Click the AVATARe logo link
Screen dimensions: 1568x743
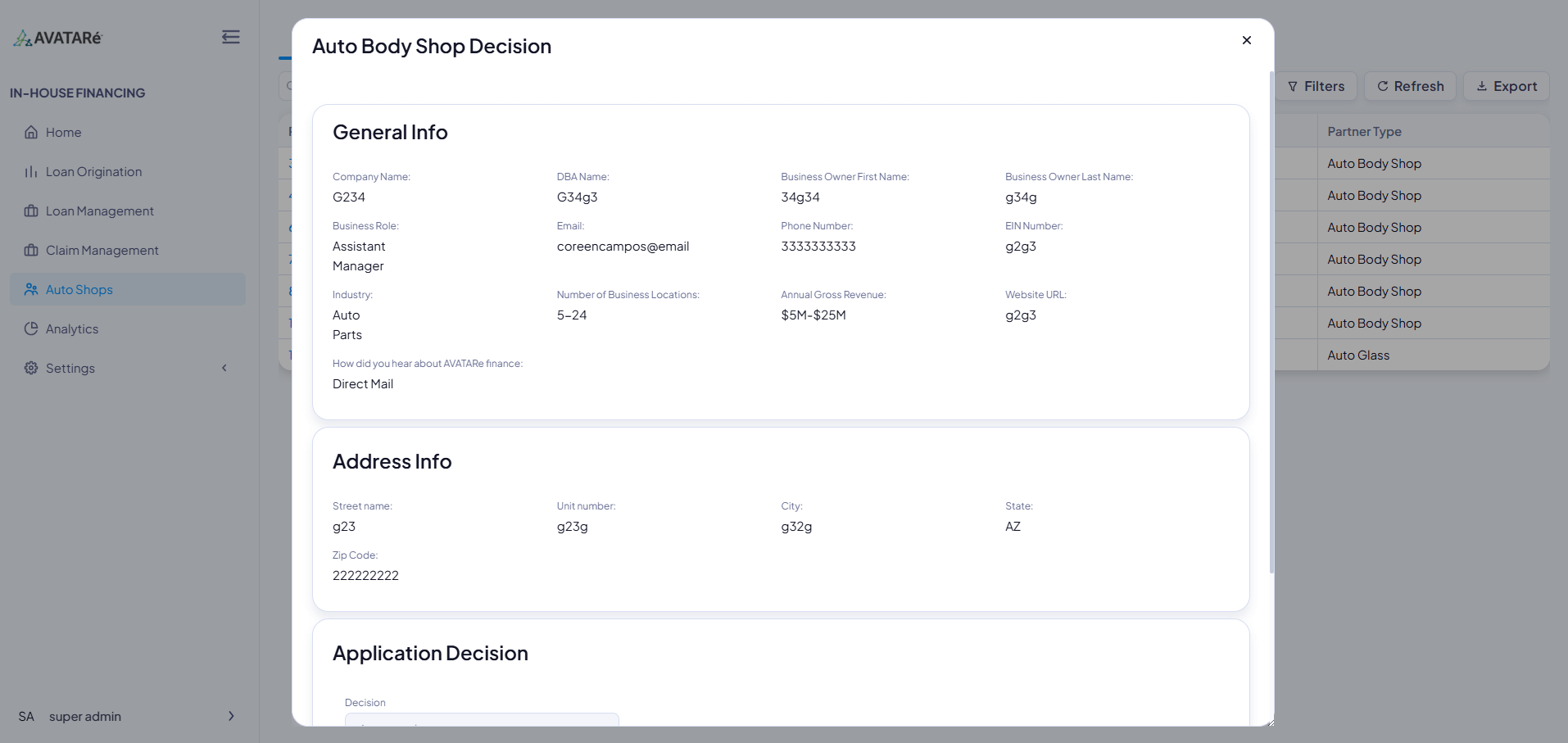click(x=57, y=37)
